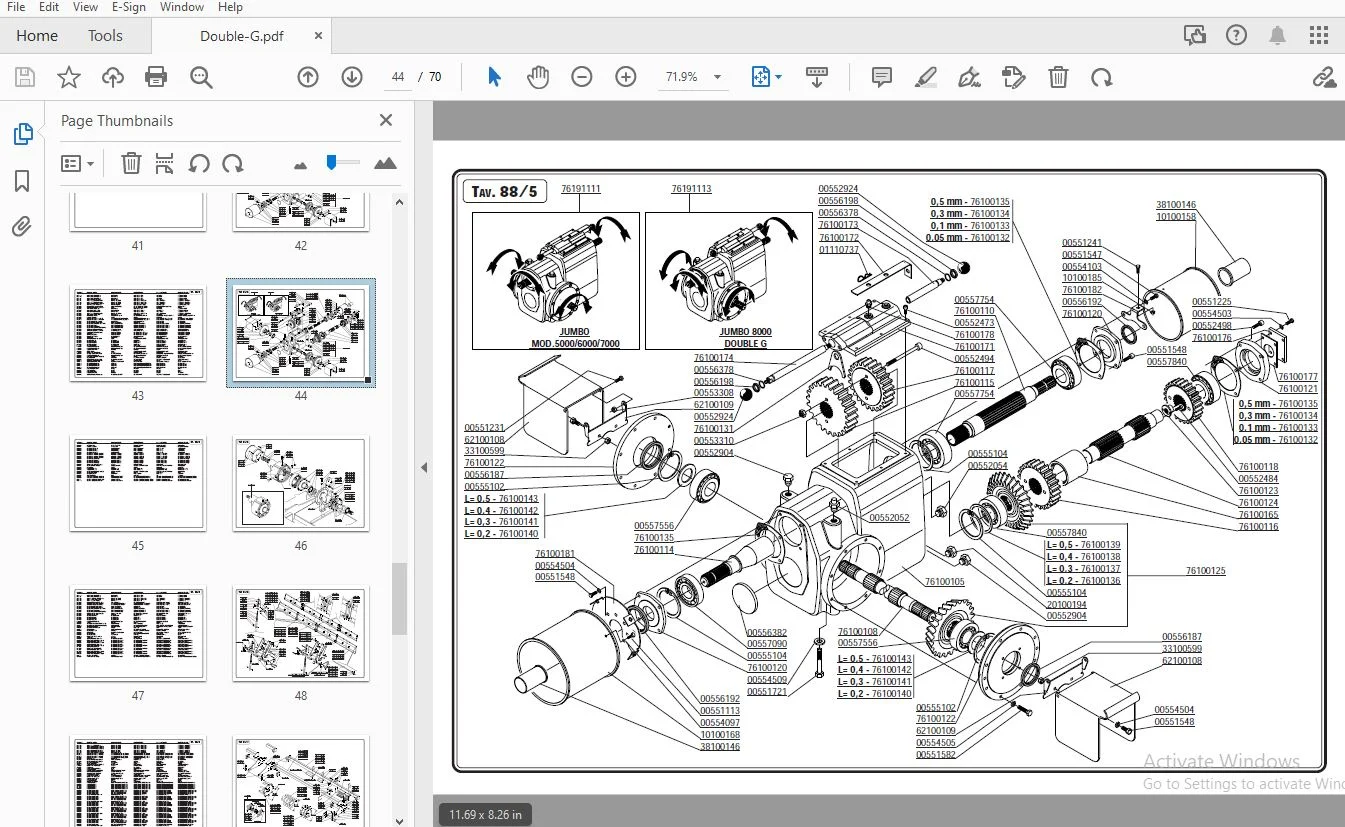Open the Fill & Sign edit tool
Screen dimensions: 1345x827
coord(1013,77)
